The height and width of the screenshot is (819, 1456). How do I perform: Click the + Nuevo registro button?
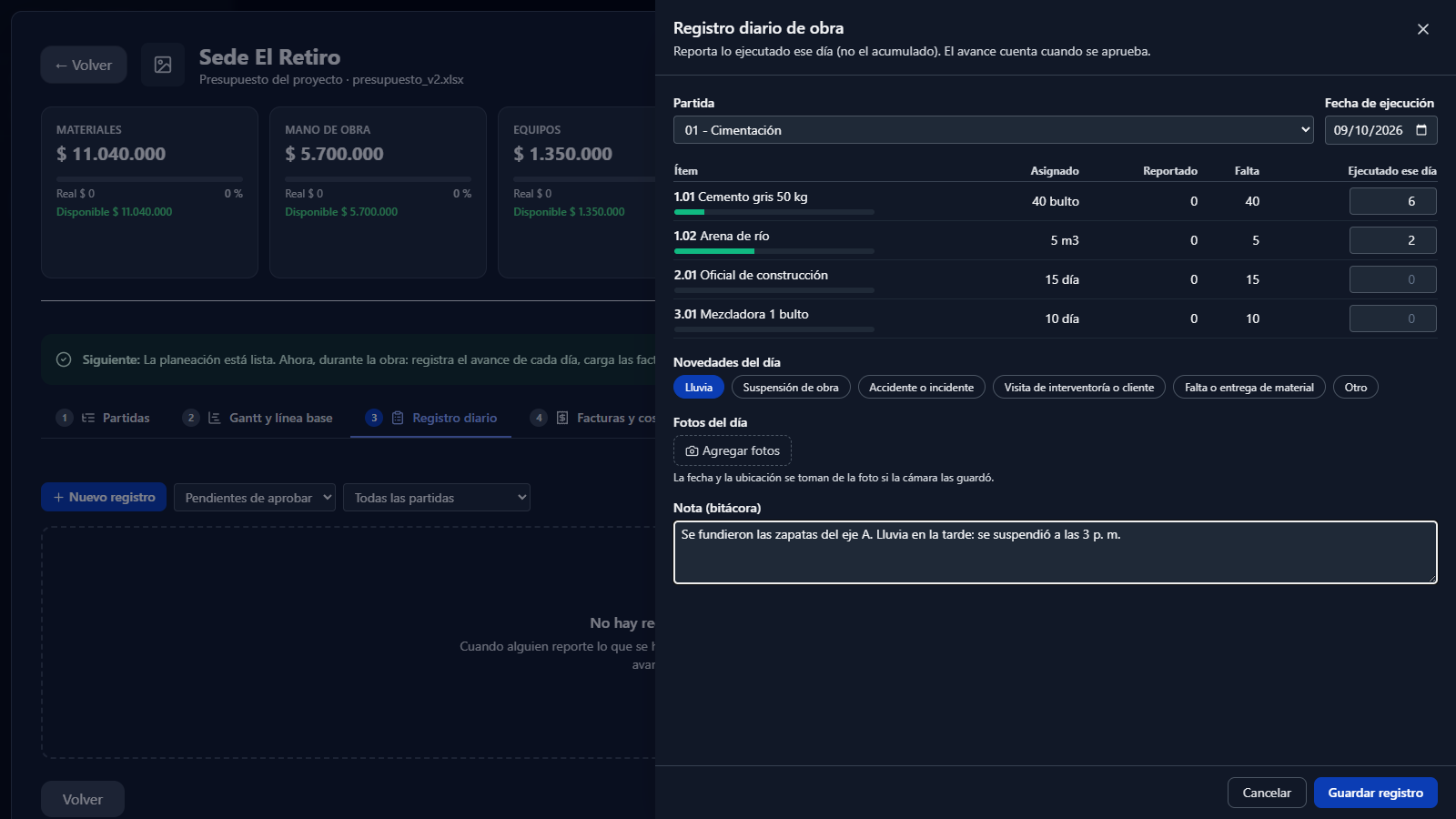104,497
